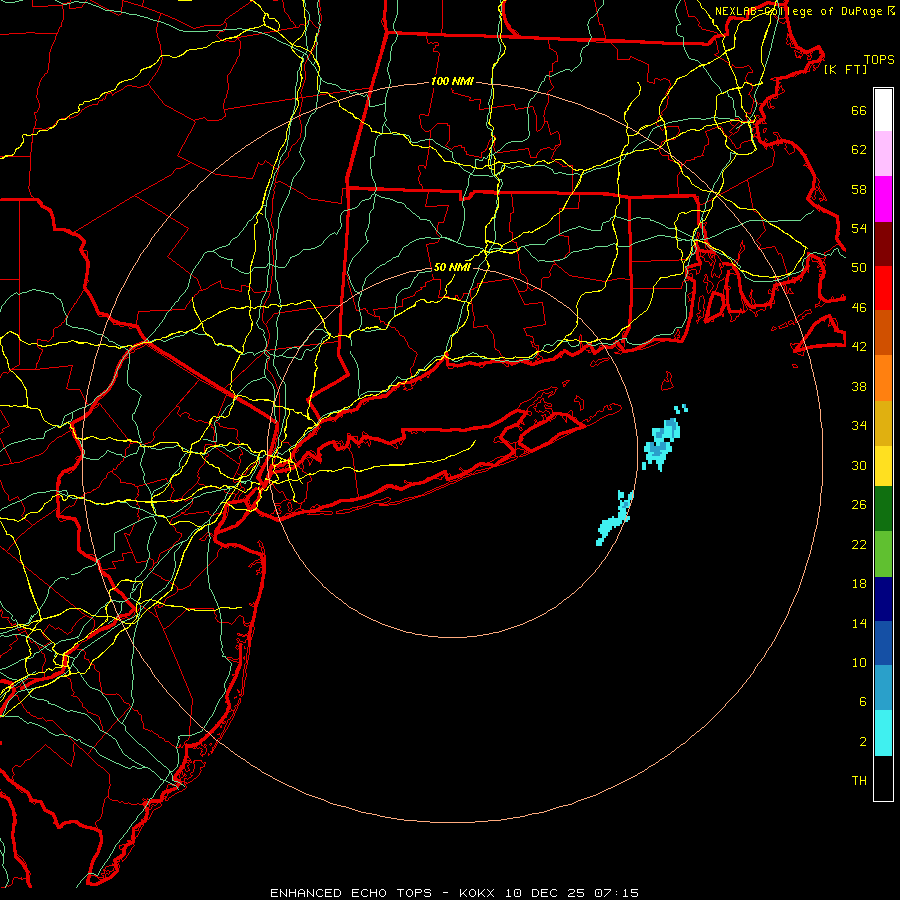Screen dimensions: 900x900
Task: Click the legend value 42
Action: coord(859,346)
